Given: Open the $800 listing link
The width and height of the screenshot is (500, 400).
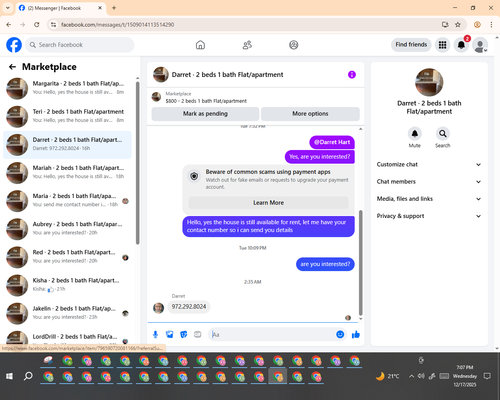Looking at the screenshot, I should coord(206,101).
